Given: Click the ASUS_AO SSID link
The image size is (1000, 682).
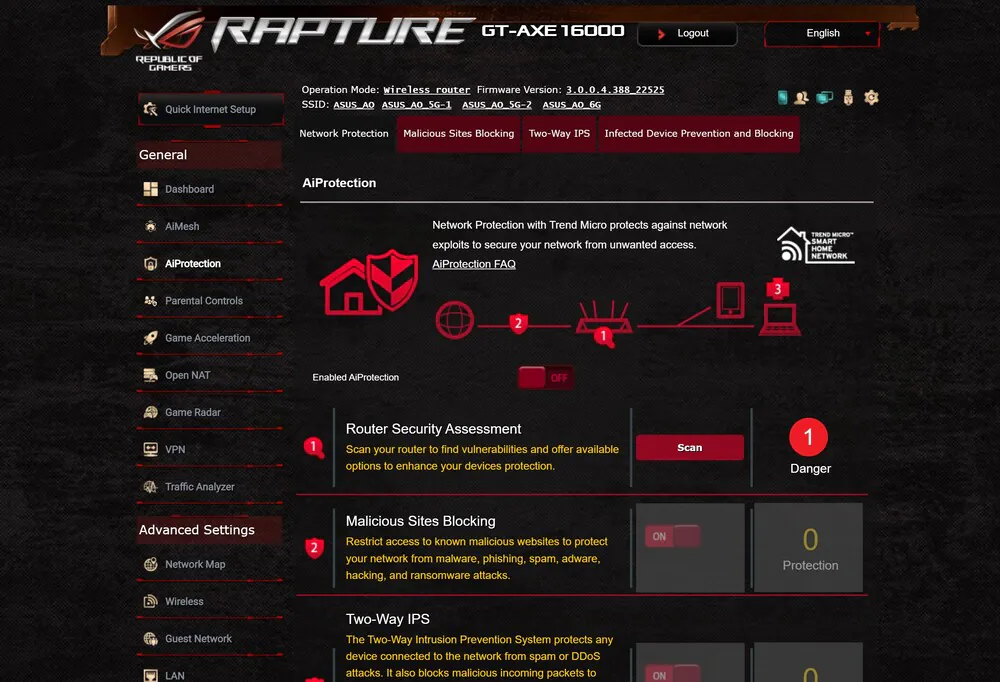Looking at the screenshot, I should coord(354,105).
